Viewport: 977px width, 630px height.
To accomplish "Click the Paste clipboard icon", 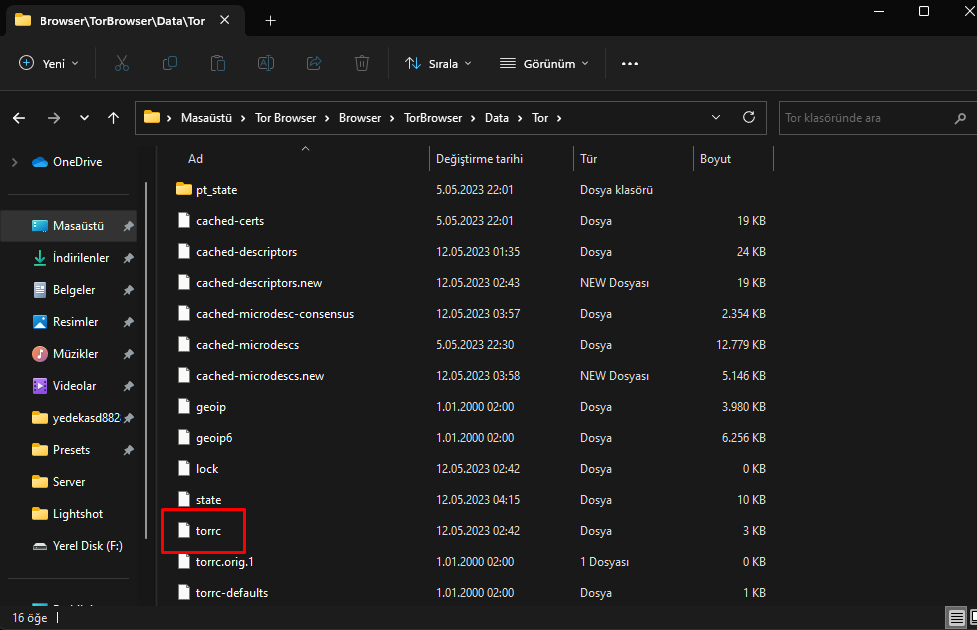I will tap(217, 64).
